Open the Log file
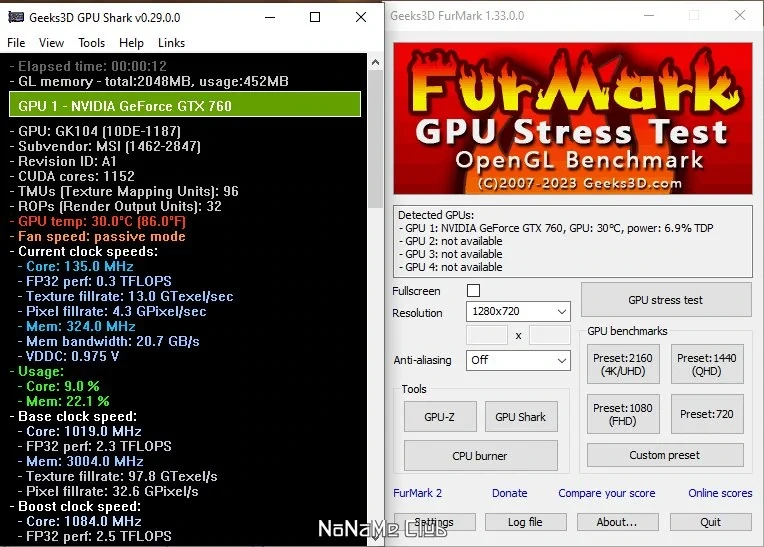The height and width of the screenshot is (547, 764). click(x=526, y=522)
